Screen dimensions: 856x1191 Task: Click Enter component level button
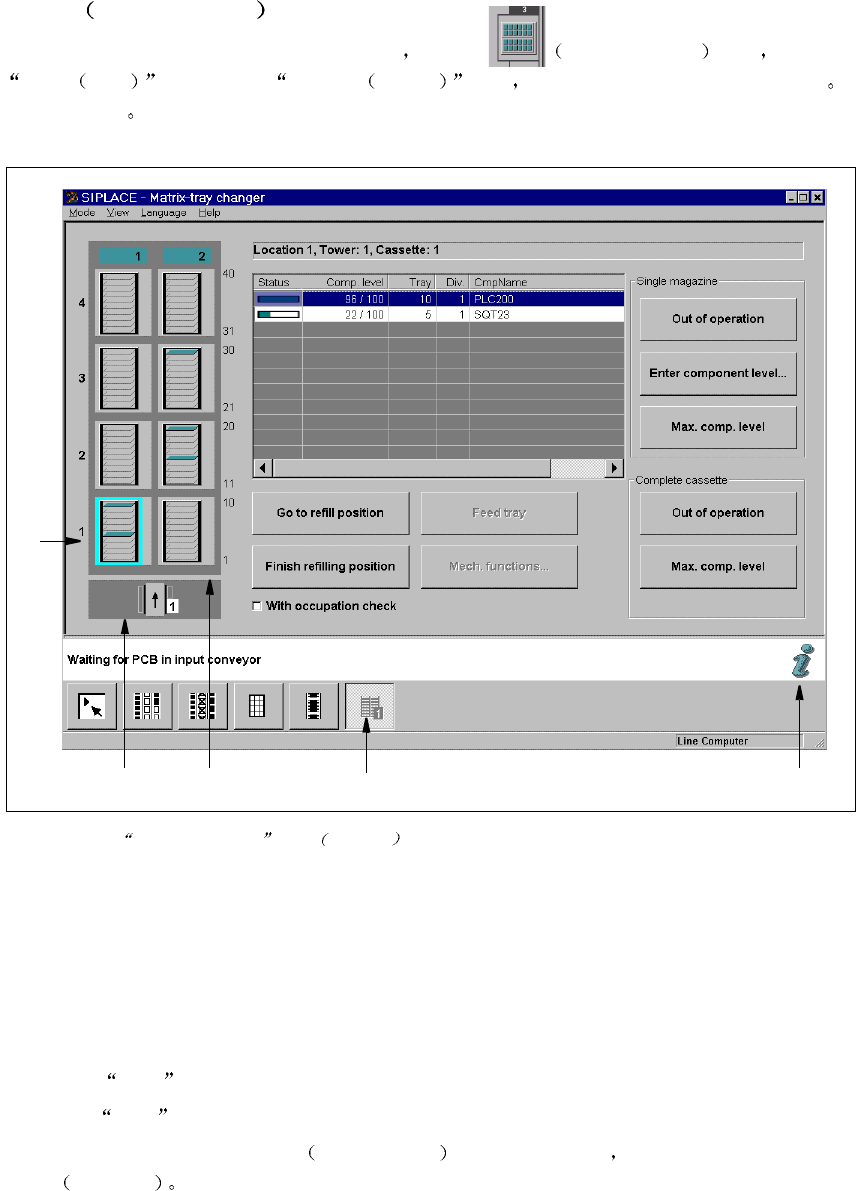point(718,373)
